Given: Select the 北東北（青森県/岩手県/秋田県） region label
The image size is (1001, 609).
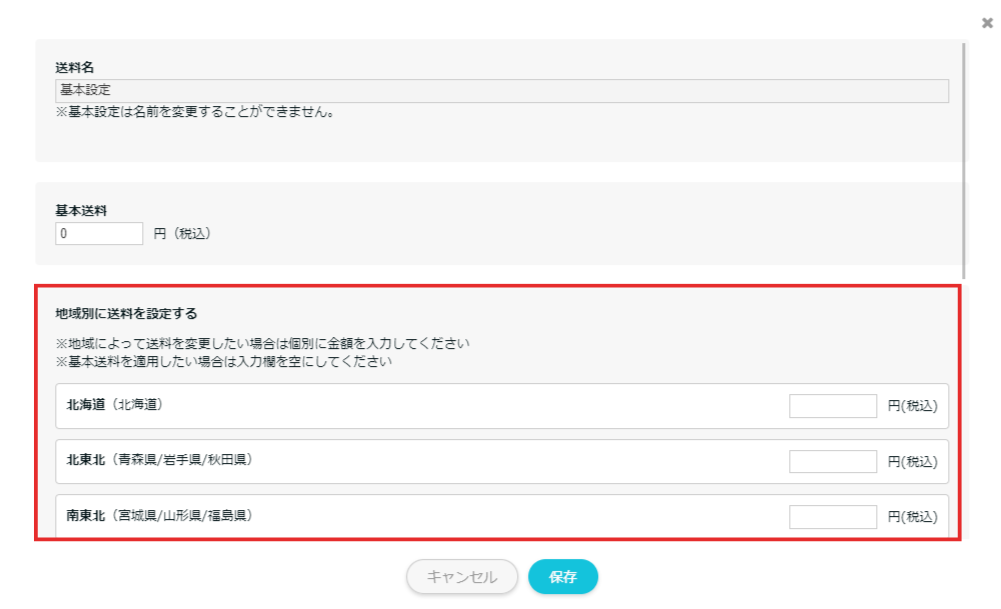Looking at the screenshot, I should [158, 460].
